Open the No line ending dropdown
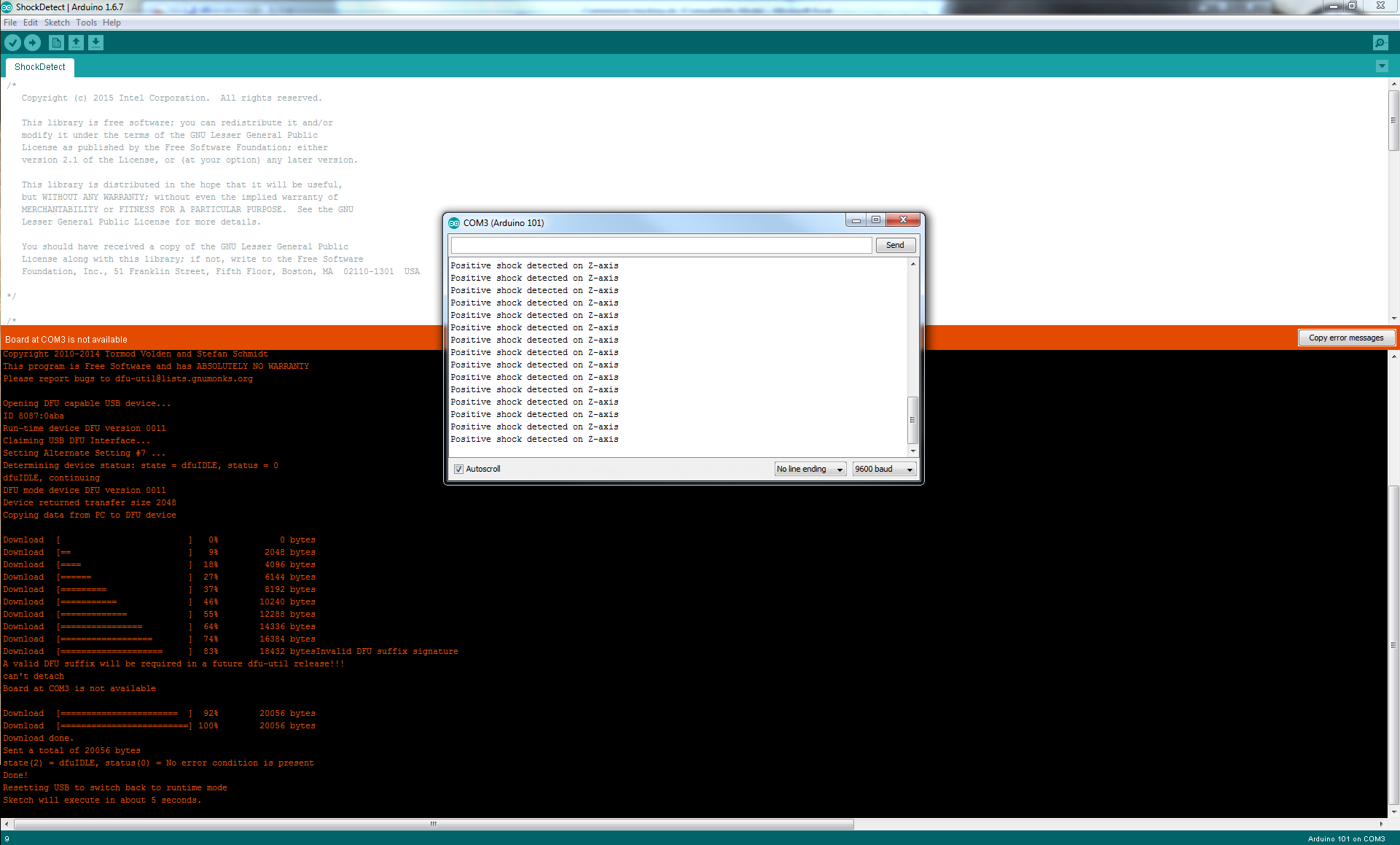The height and width of the screenshot is (845, 1400). coord(810,469)
